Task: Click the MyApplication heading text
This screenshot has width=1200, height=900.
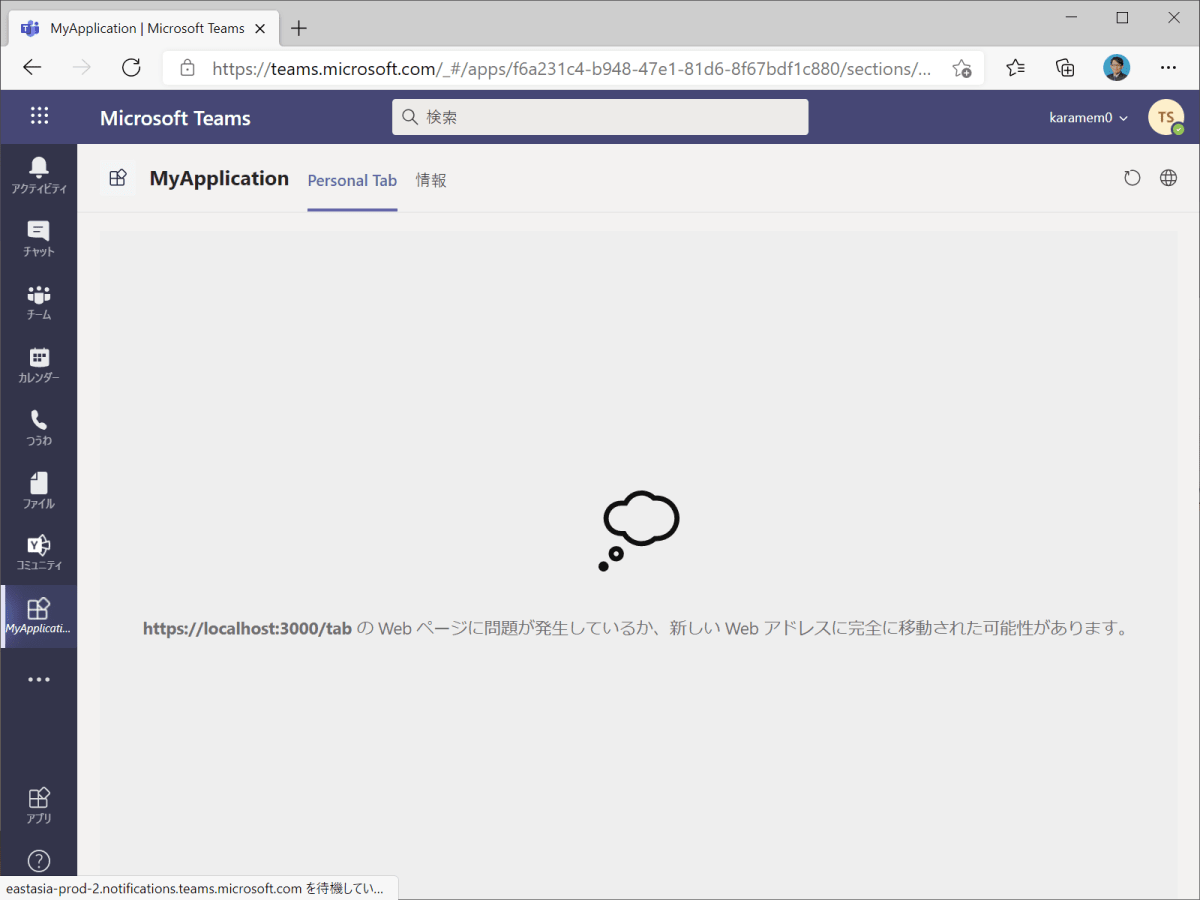Action: point(219,178)
